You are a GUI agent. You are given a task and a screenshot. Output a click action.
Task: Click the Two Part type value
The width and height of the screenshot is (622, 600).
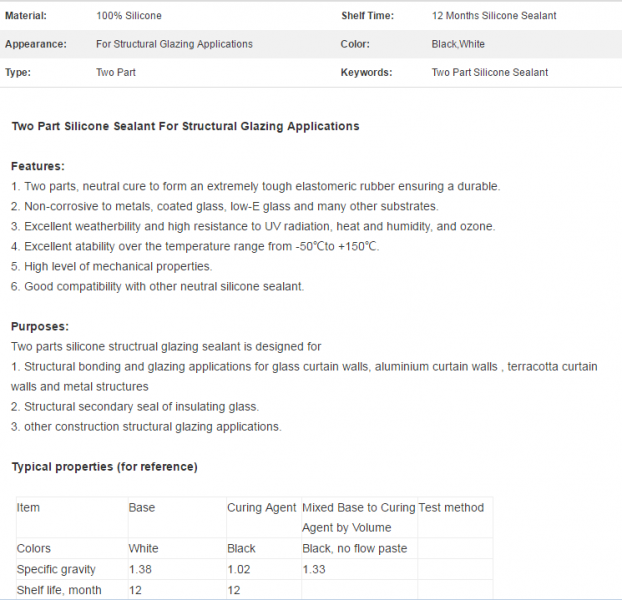point(116,73)
